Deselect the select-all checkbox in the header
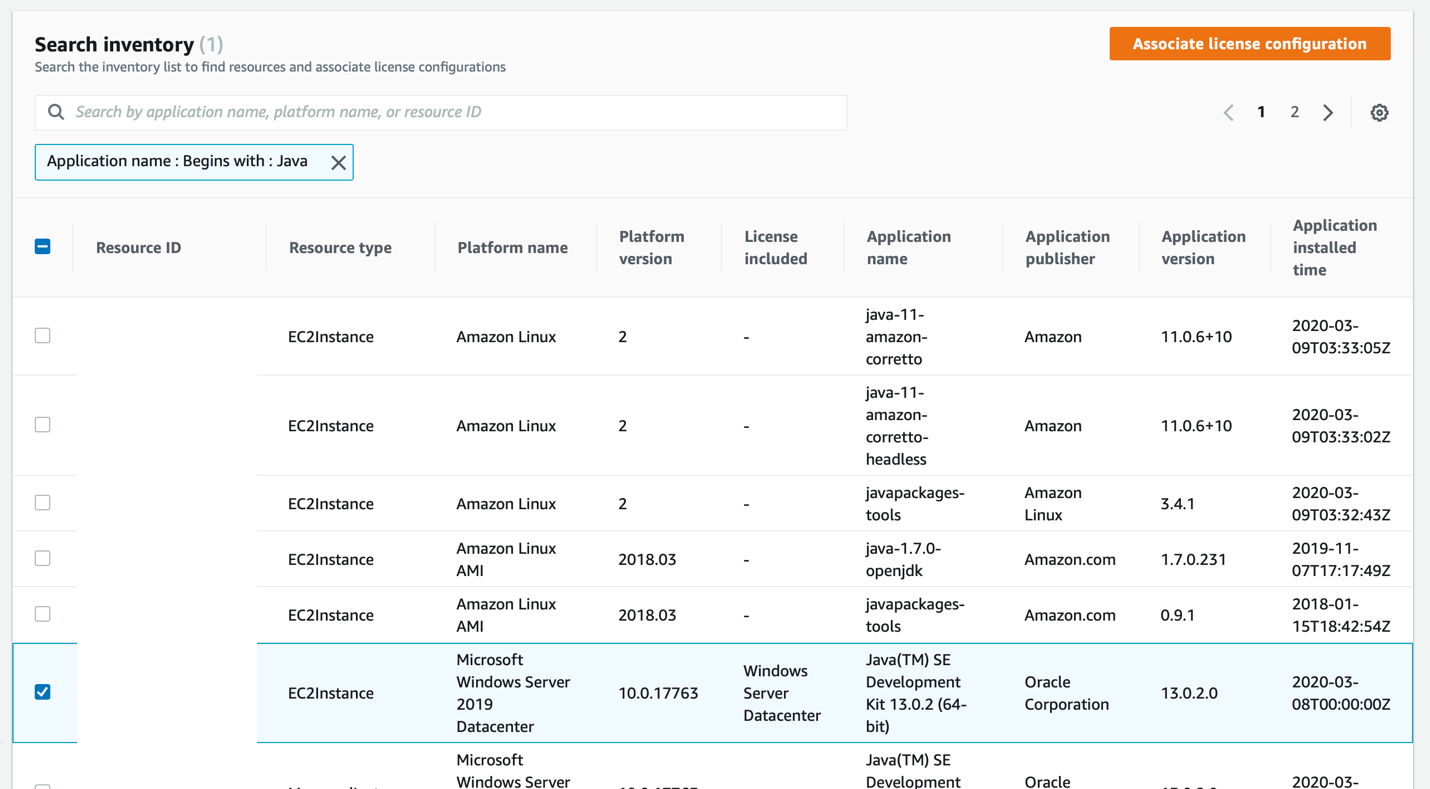This screenshot has height=789, width=1430. 42,246
